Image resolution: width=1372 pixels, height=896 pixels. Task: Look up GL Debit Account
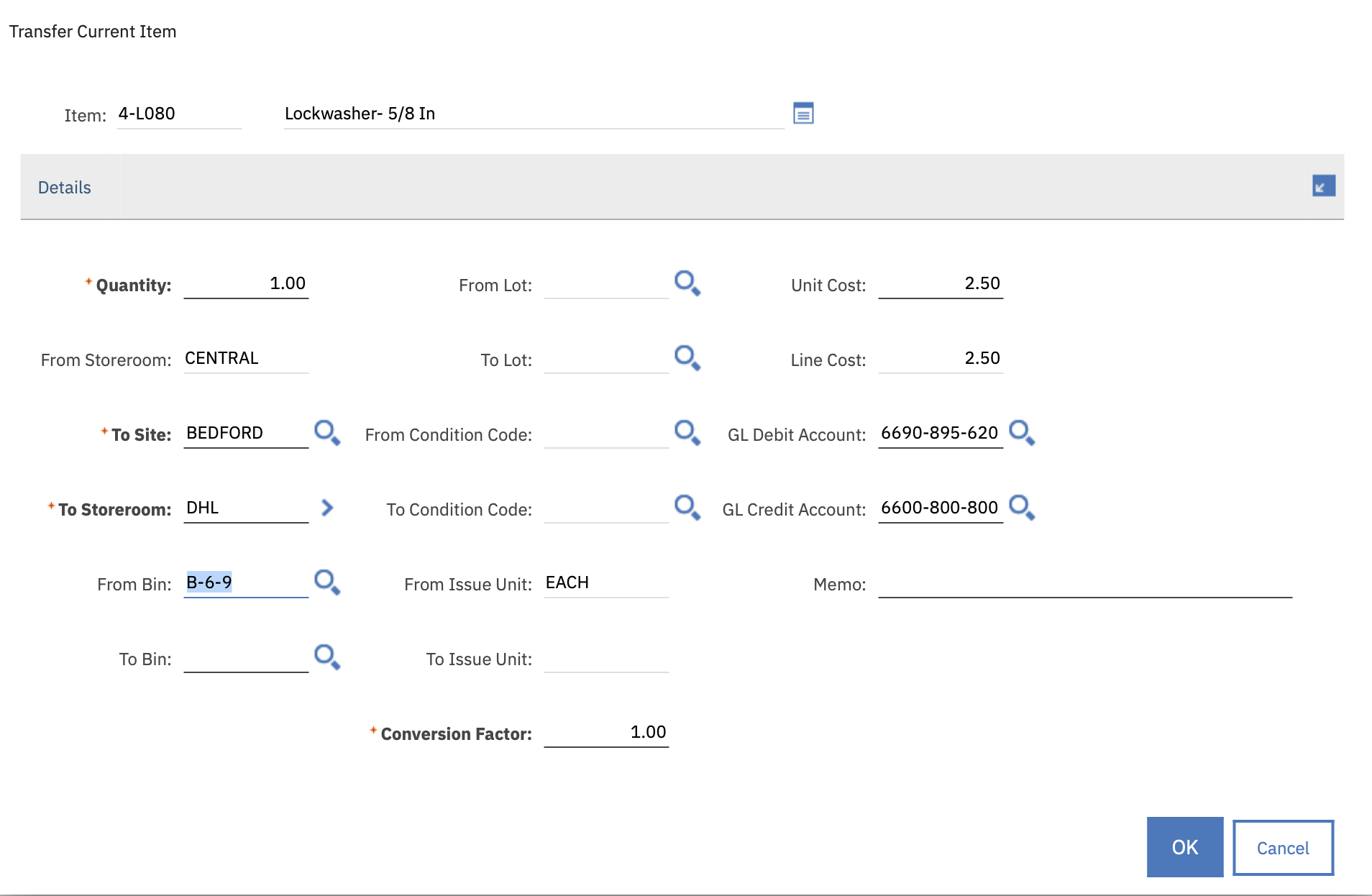pos(1021,433)
